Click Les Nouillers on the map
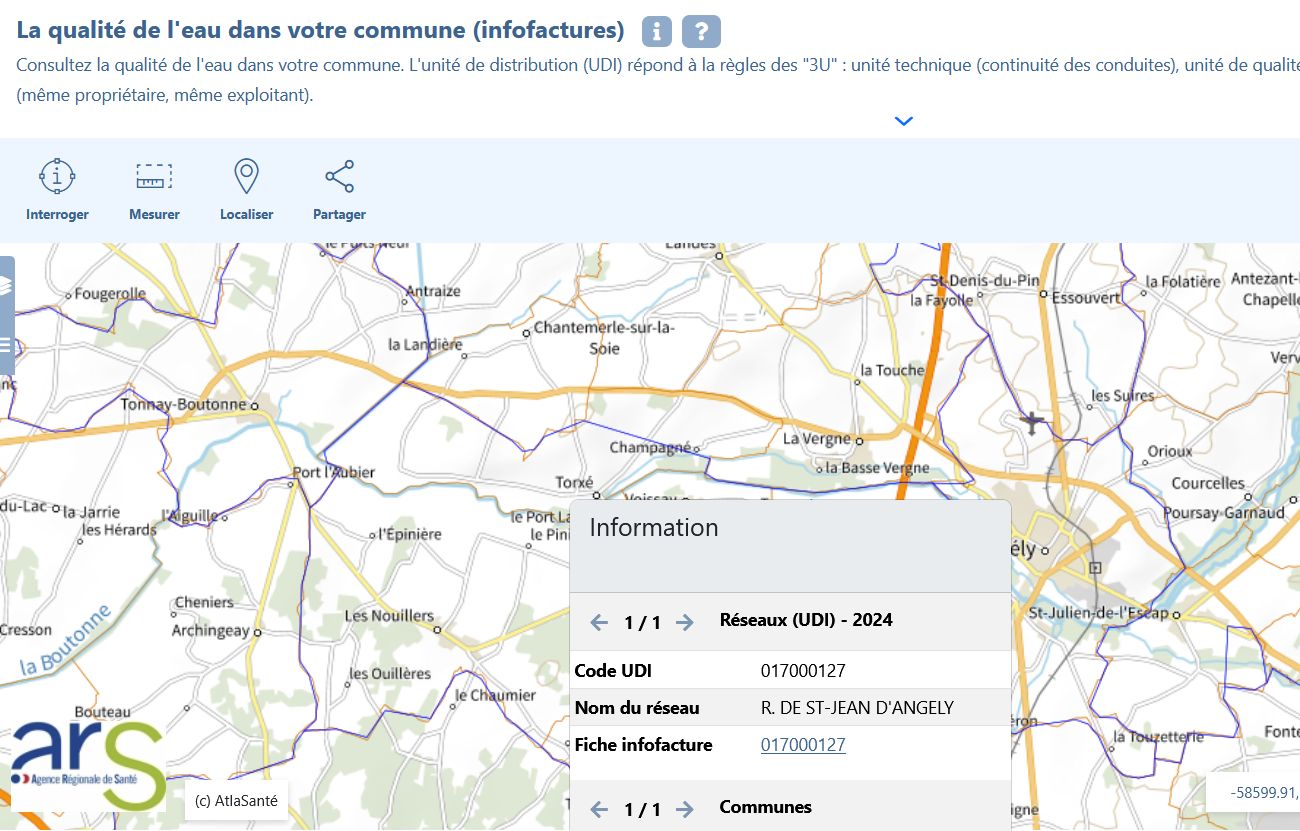This screenshot has width=1300, height=831. point(389,616)
